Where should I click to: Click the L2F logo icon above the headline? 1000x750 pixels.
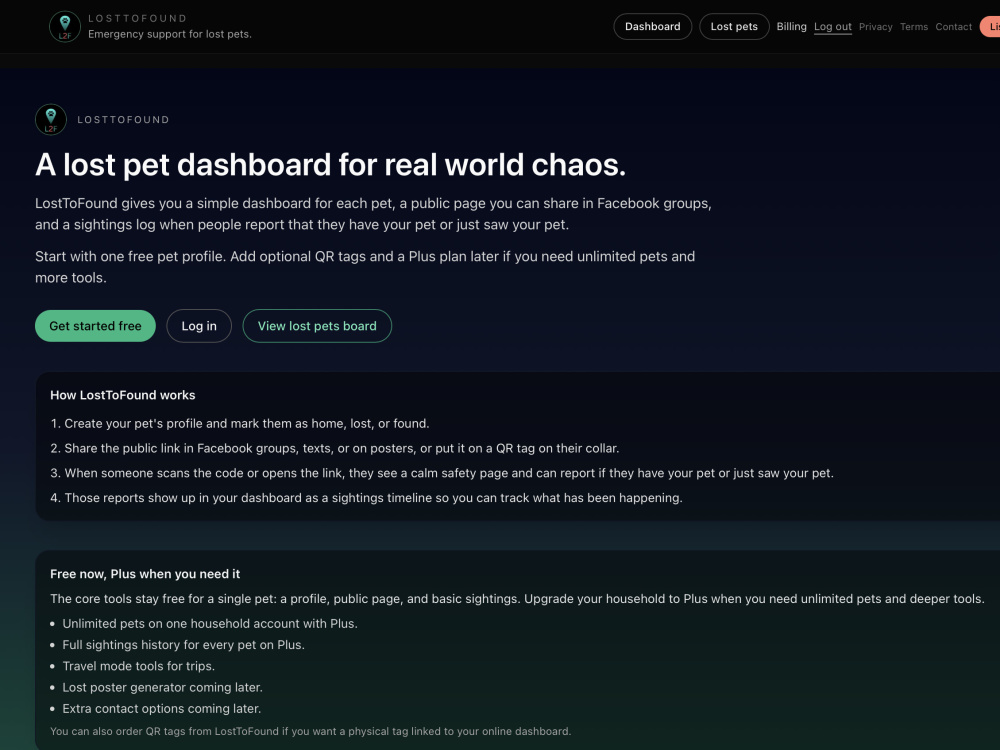tap(51, 119)
